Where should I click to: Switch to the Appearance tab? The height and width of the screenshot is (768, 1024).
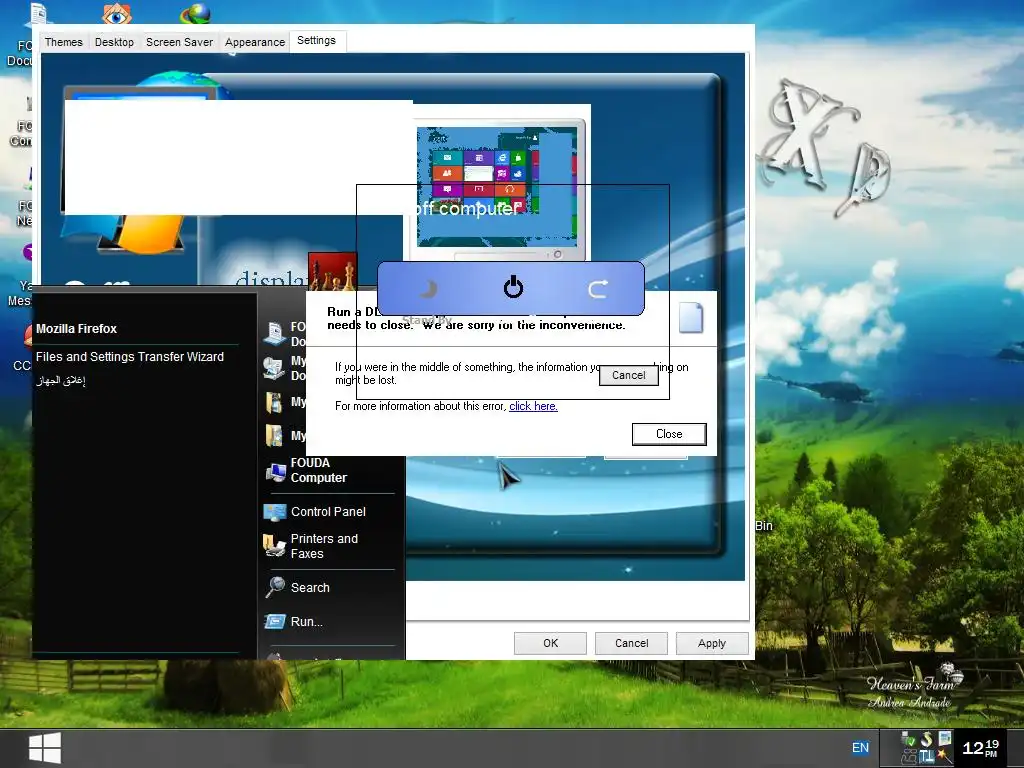click(x=255, y=42)
